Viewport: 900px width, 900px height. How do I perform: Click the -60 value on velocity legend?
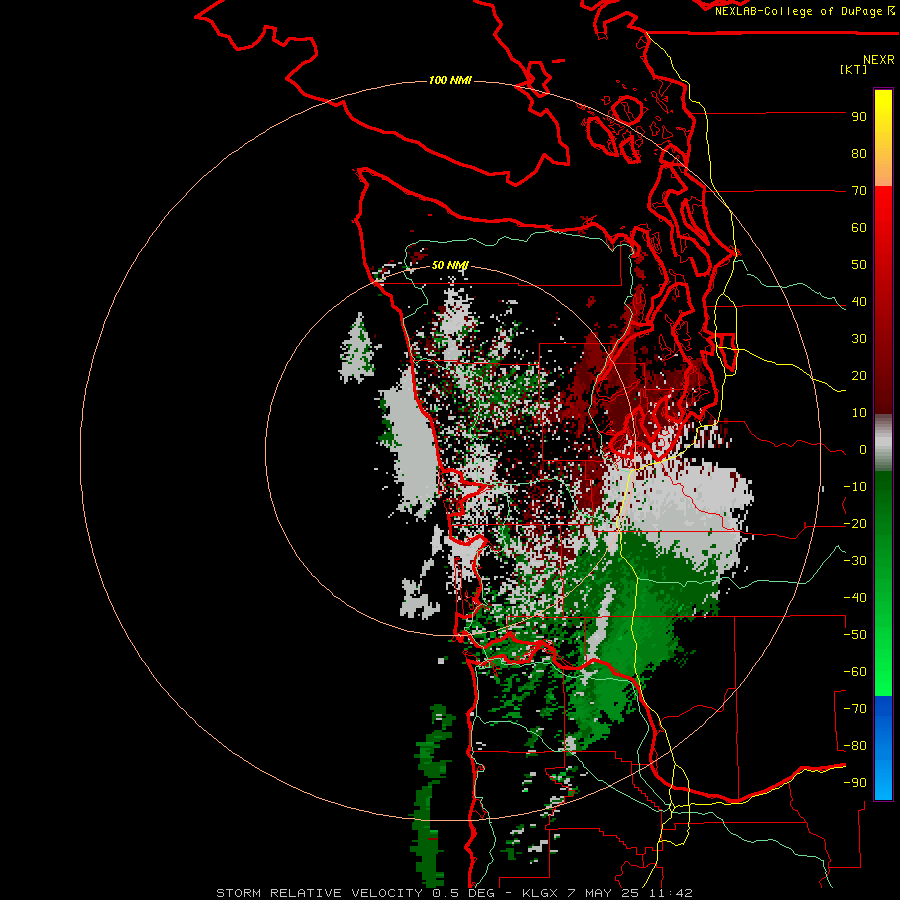[x=855, y=672]
